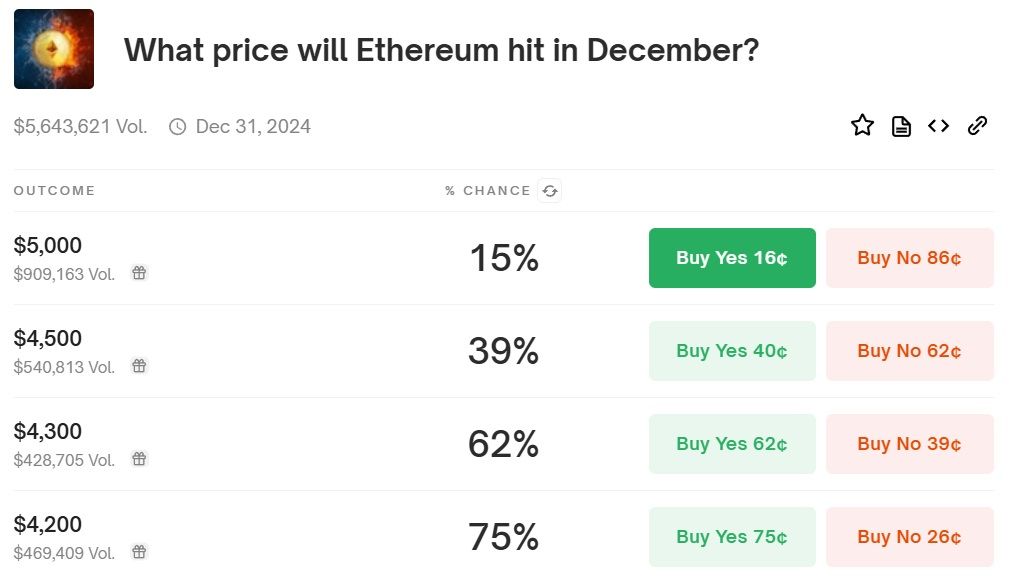Screen dimensions: 1009x583
Task: Click the star icon to favorite market
Action: click(x=862, y=126)
